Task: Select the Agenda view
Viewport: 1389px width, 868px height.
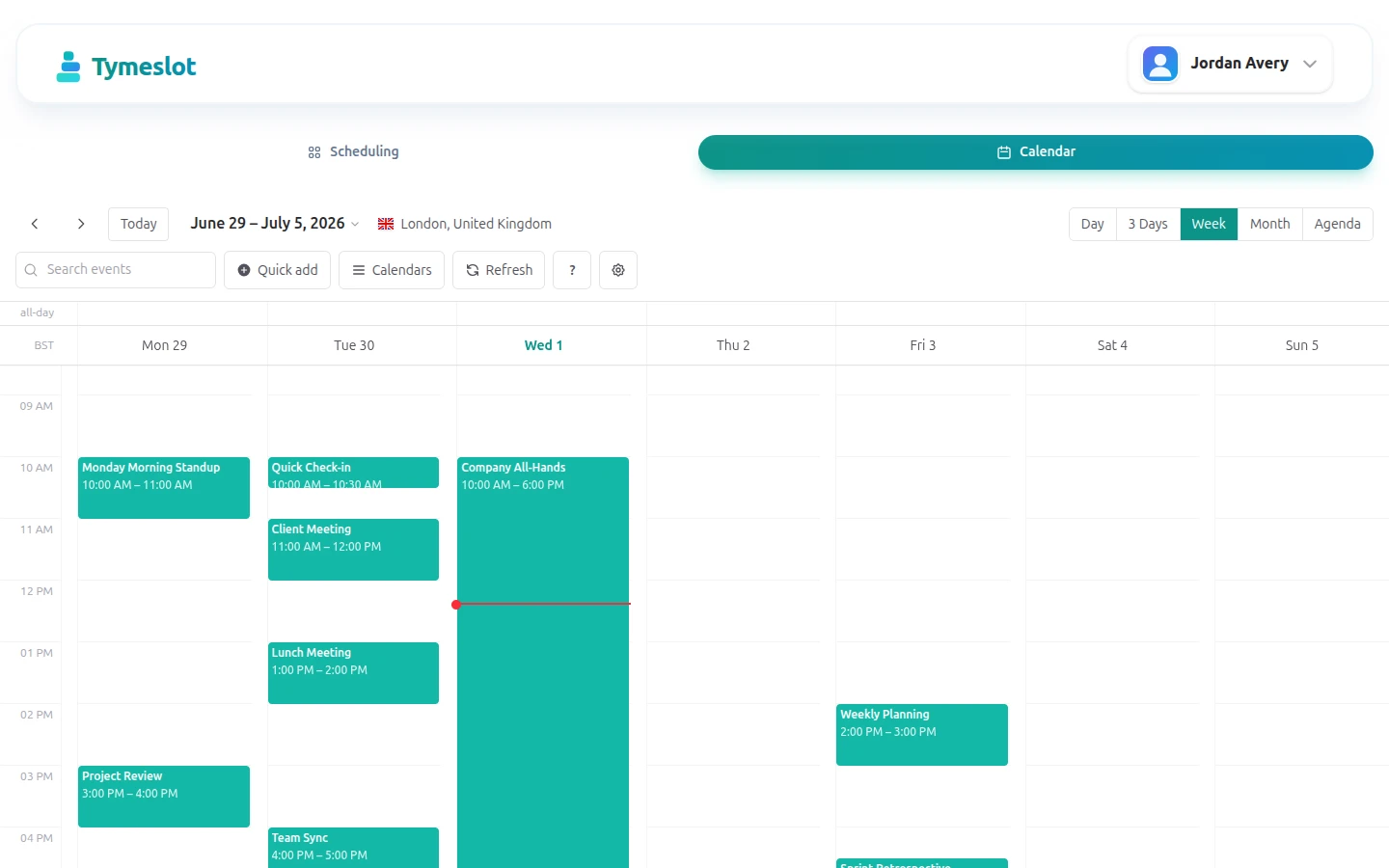Action: 1337,224
